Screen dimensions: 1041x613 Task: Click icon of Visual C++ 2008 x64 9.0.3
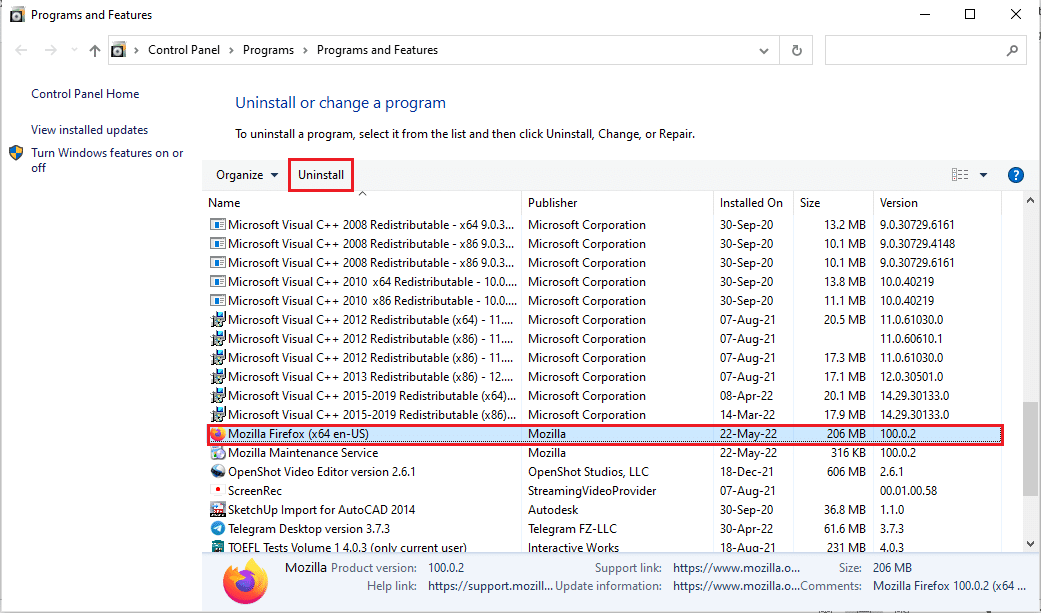217,224
